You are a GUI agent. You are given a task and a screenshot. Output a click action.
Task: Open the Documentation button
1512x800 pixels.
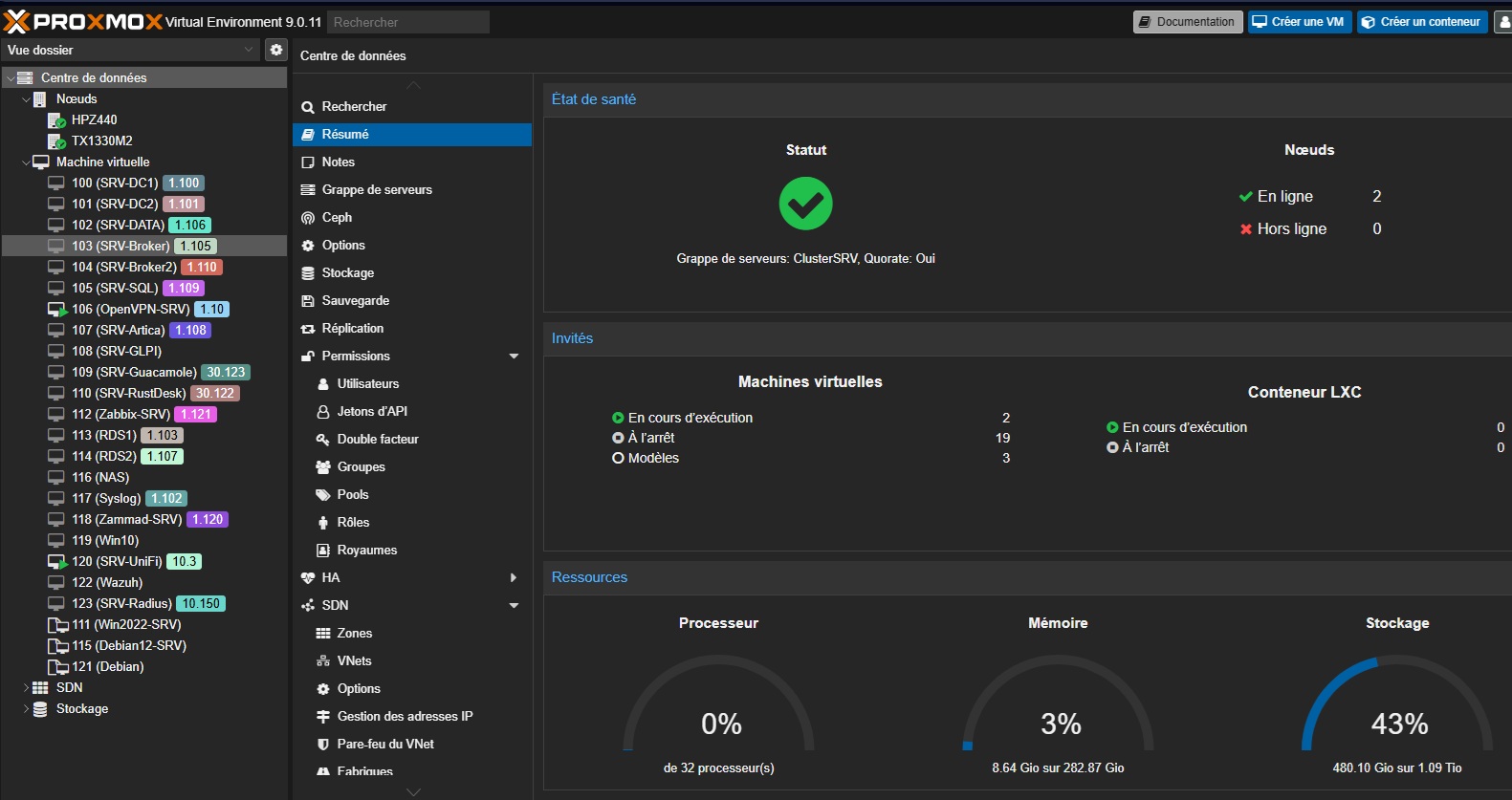click(x=1187, y=22)
